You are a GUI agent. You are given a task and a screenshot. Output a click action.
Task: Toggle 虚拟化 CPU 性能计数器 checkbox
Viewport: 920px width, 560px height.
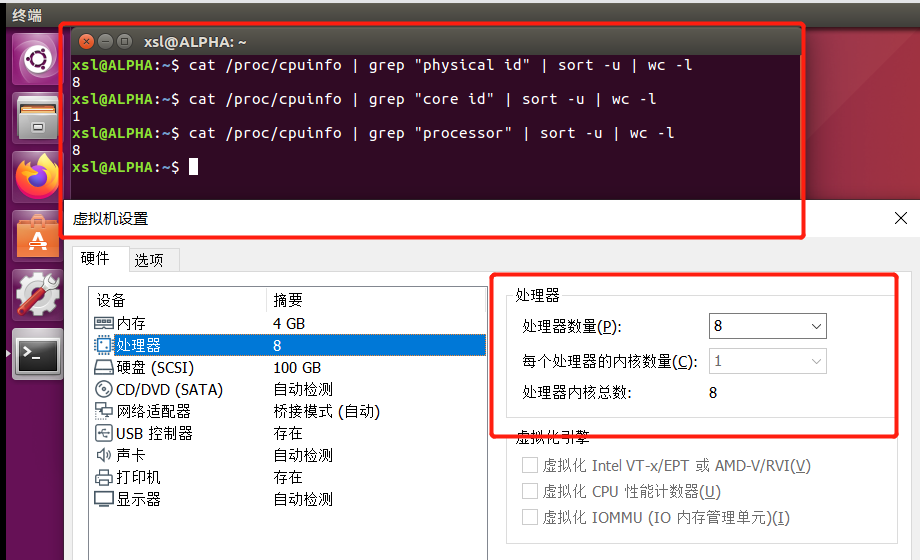(529, 491)
